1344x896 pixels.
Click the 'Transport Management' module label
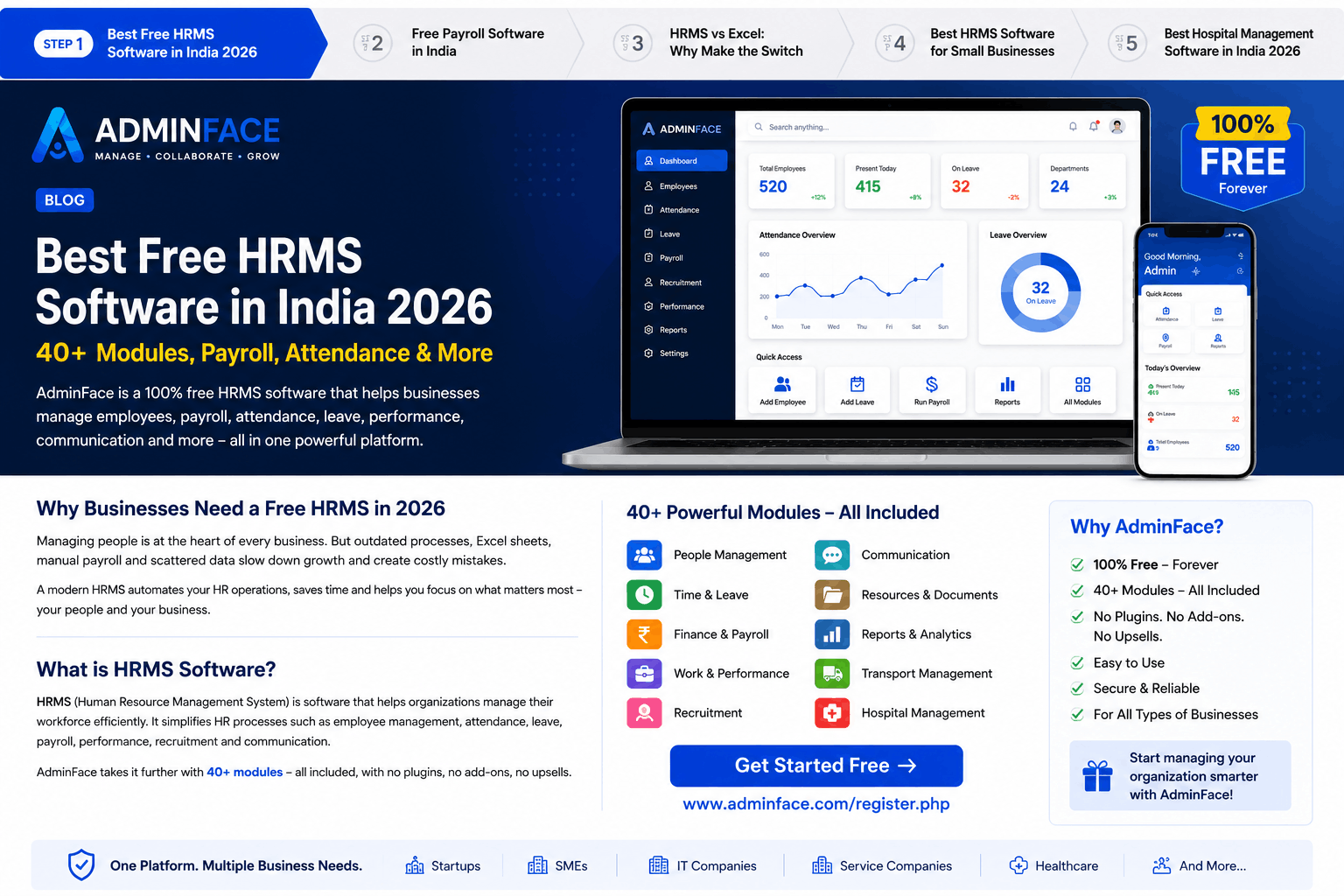pos(927,674)
